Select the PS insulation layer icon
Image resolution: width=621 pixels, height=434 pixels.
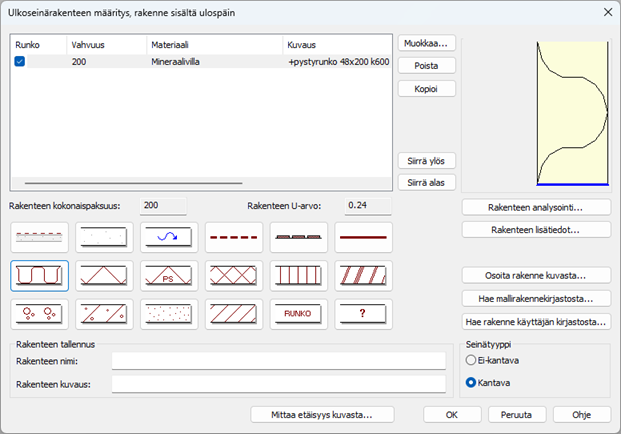click(x=169, y=275)
